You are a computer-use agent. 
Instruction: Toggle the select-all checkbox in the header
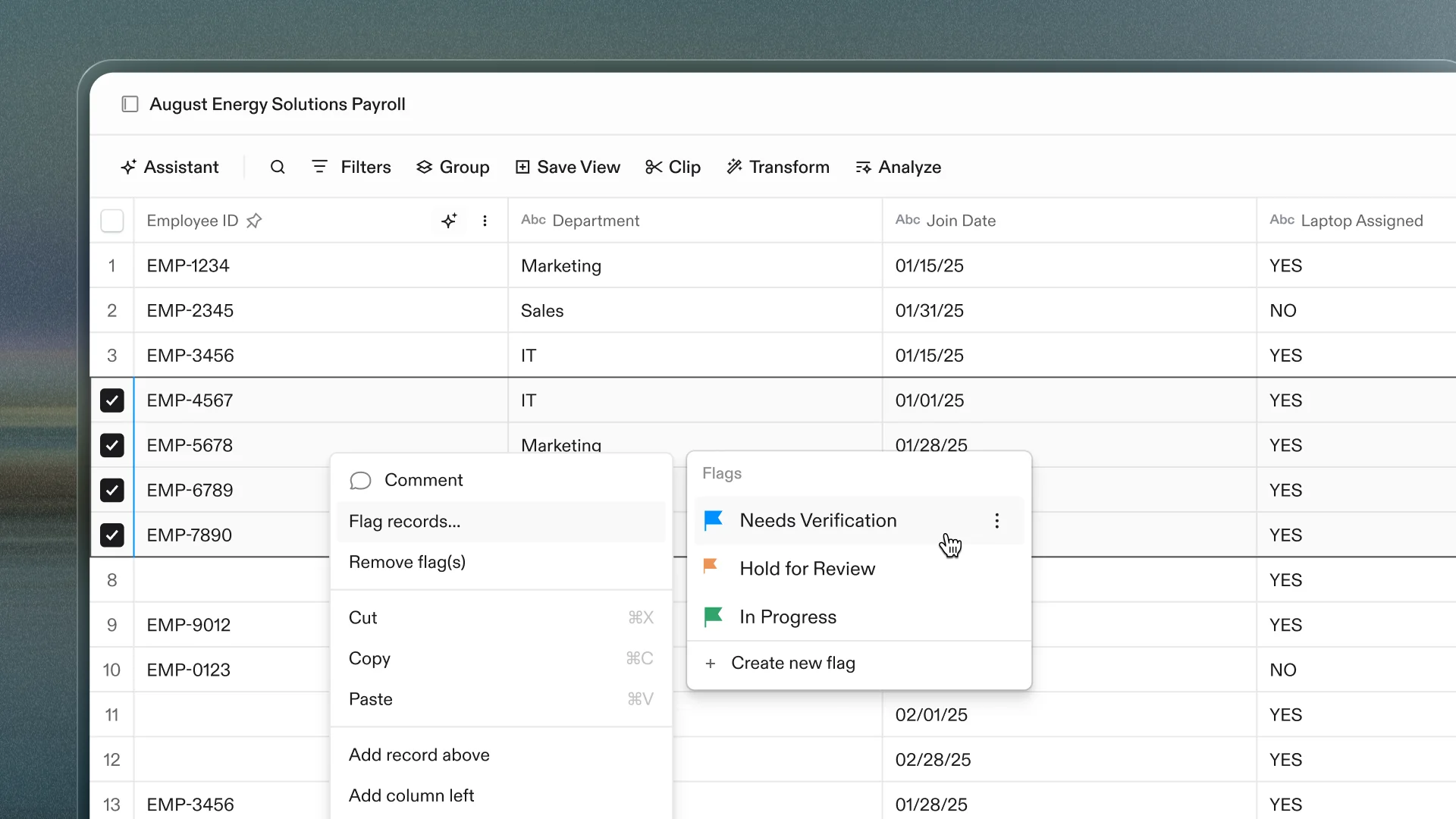(x=112, y=221)
